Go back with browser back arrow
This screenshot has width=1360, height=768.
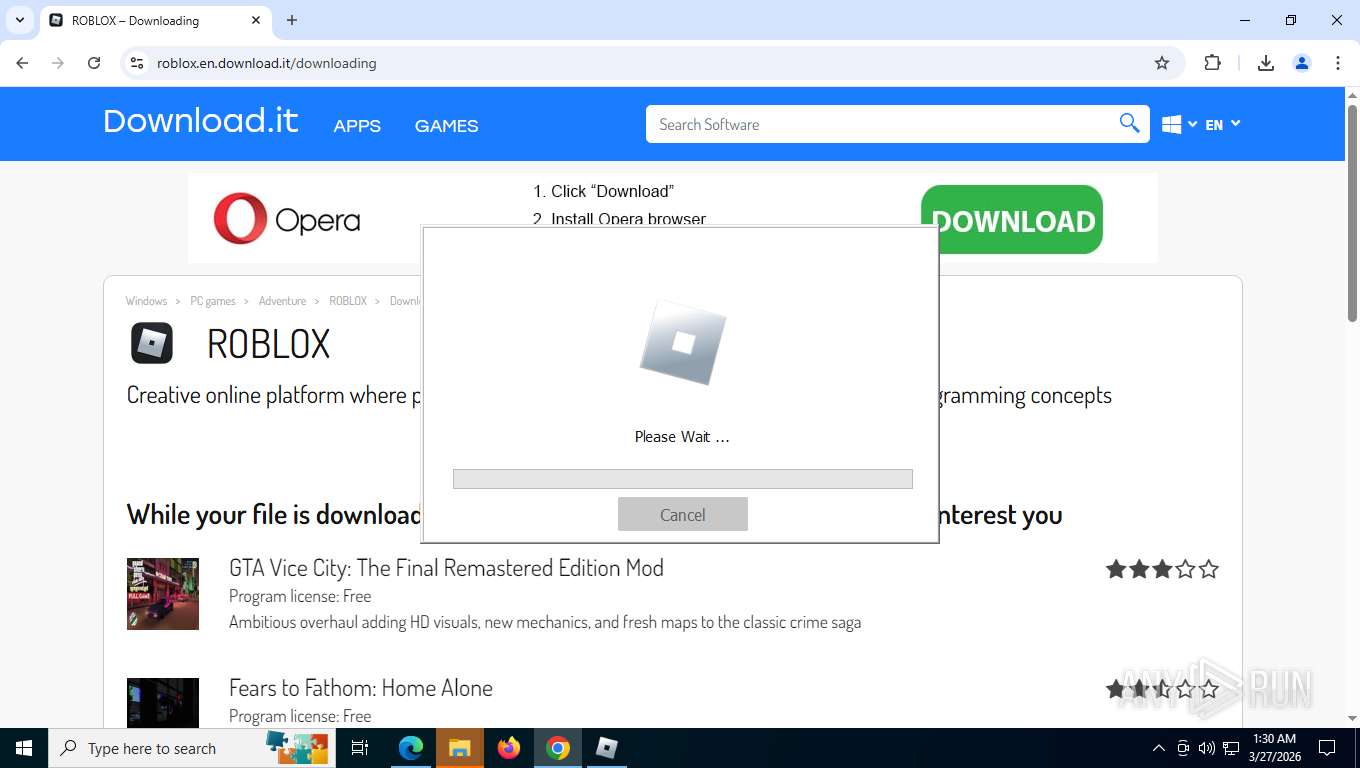pos(22,63)
